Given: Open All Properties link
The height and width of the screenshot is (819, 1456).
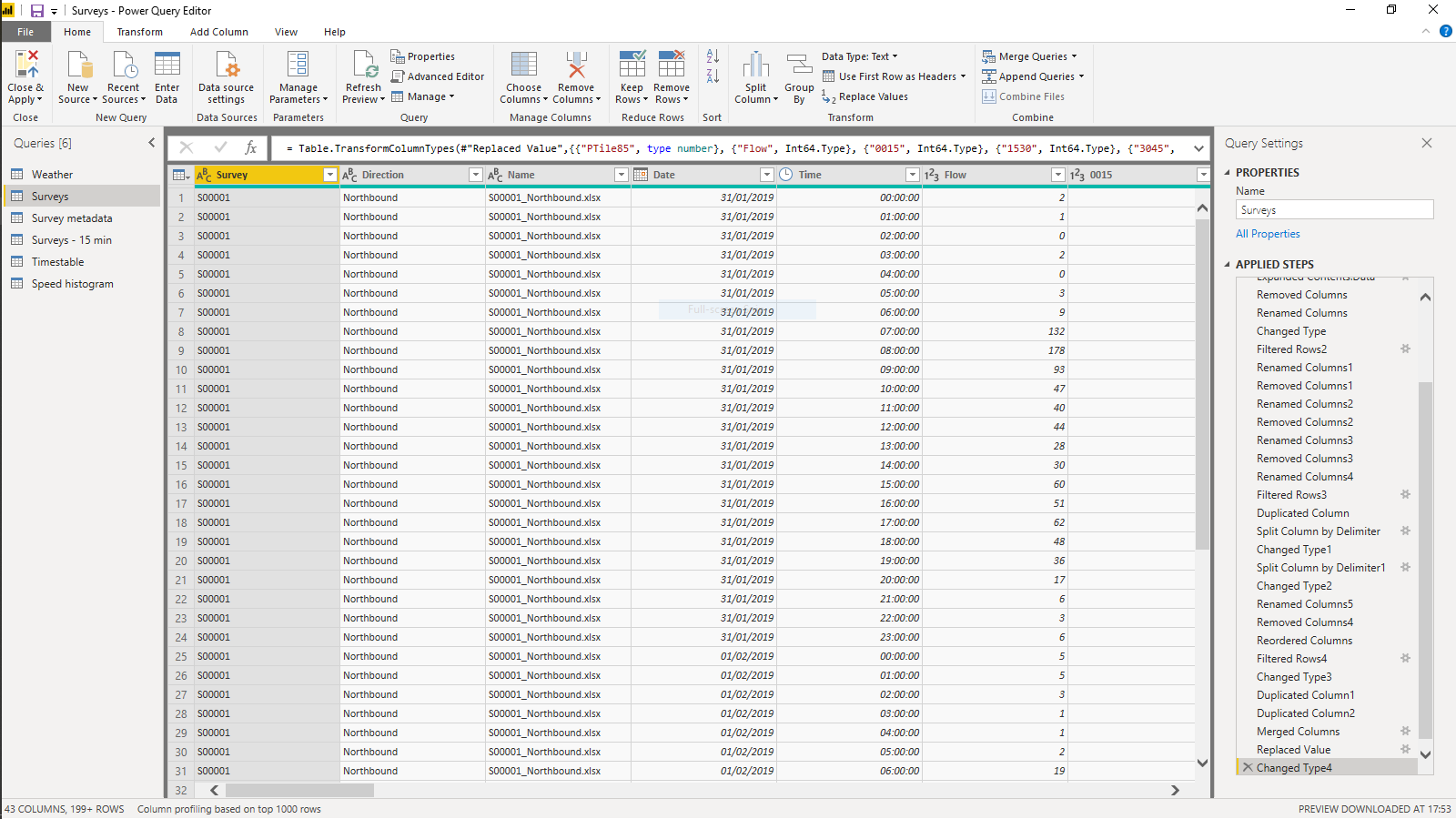Looking at the screenshot, I should pos(1268,234).
